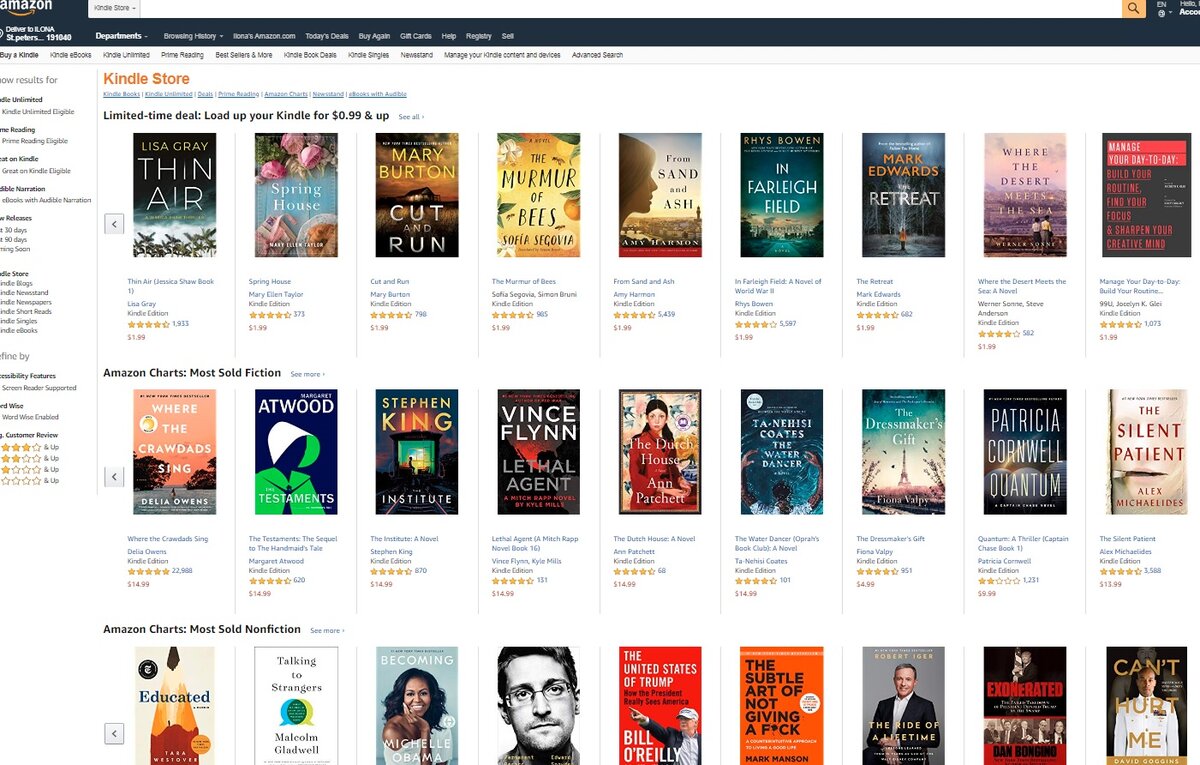Open Advanced Search link
1200x765 pixels.
point(598,55)
